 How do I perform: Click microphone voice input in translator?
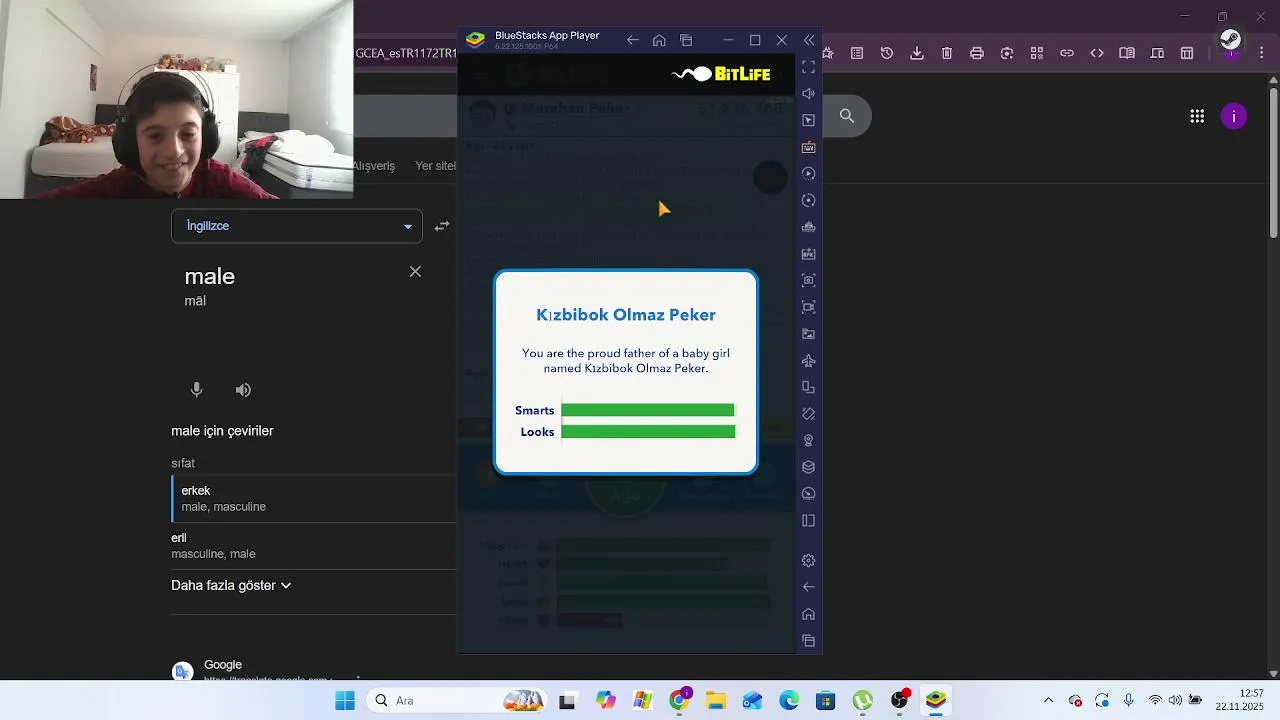197,390
